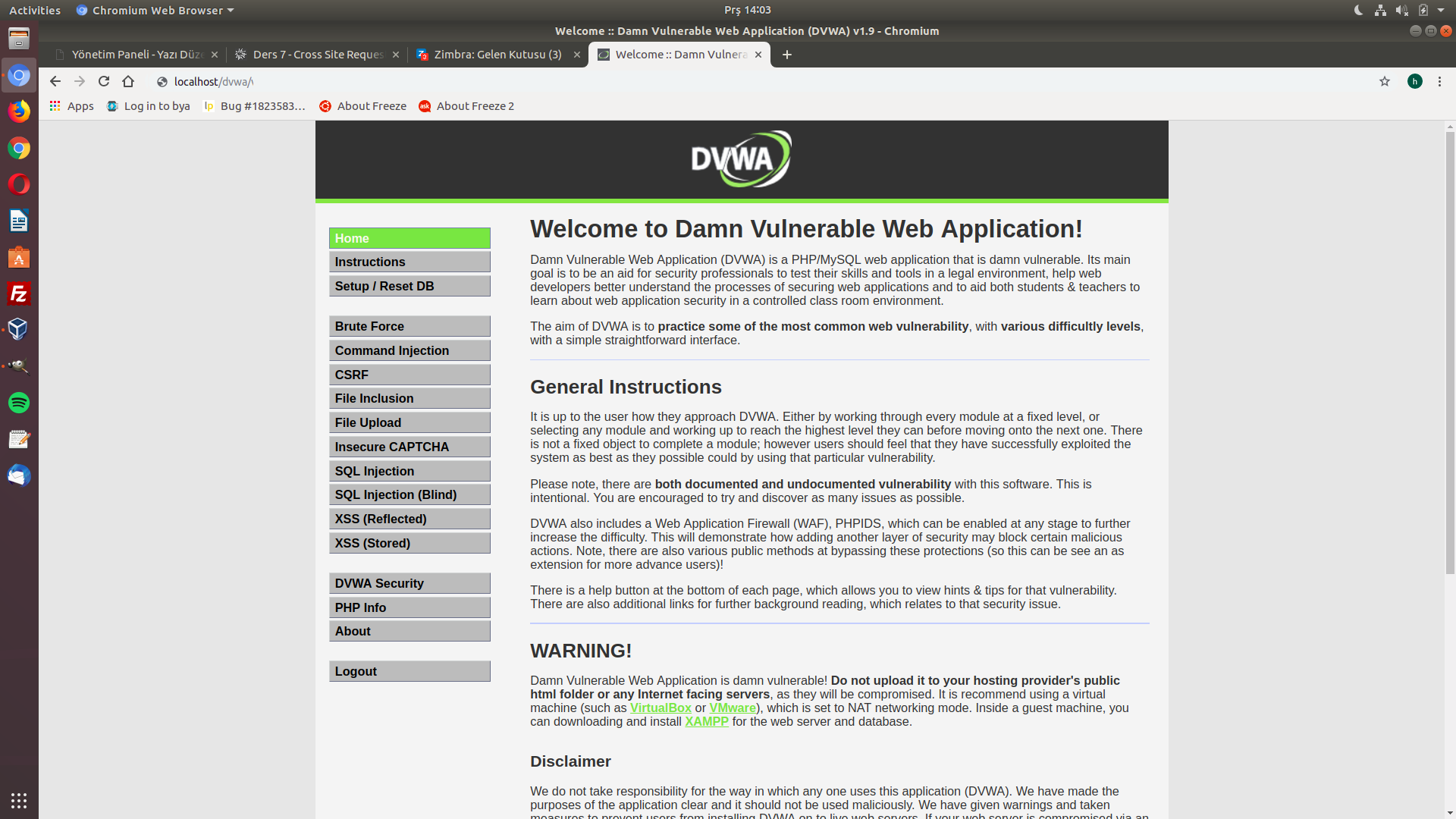Show Applications grid in the dock
The height and width of the screenshot is (819, 1456).
point(19,800)
